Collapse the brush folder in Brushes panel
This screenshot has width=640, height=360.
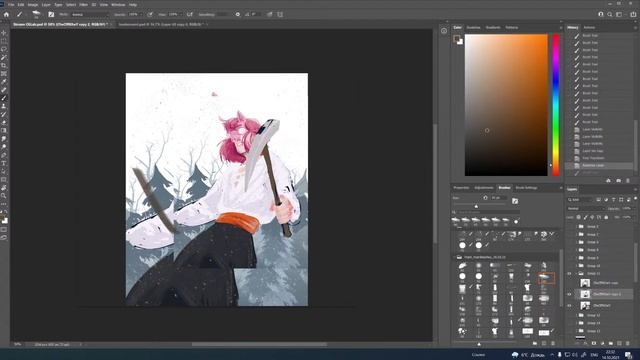(454, 257)
